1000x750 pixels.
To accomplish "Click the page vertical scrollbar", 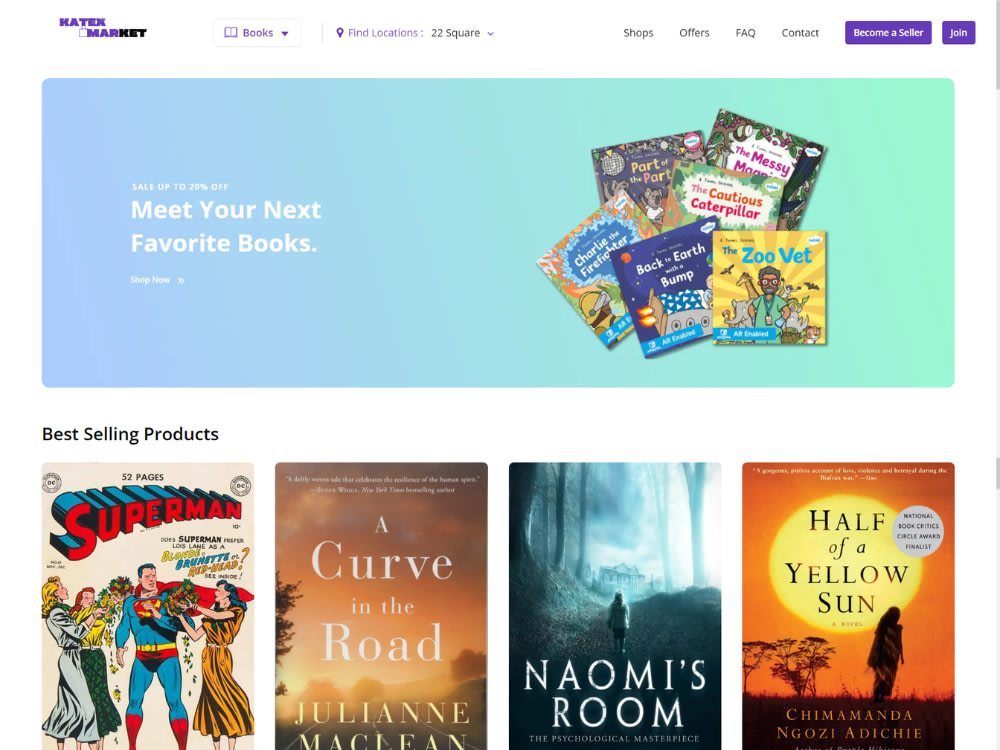I will click(997, 375).
